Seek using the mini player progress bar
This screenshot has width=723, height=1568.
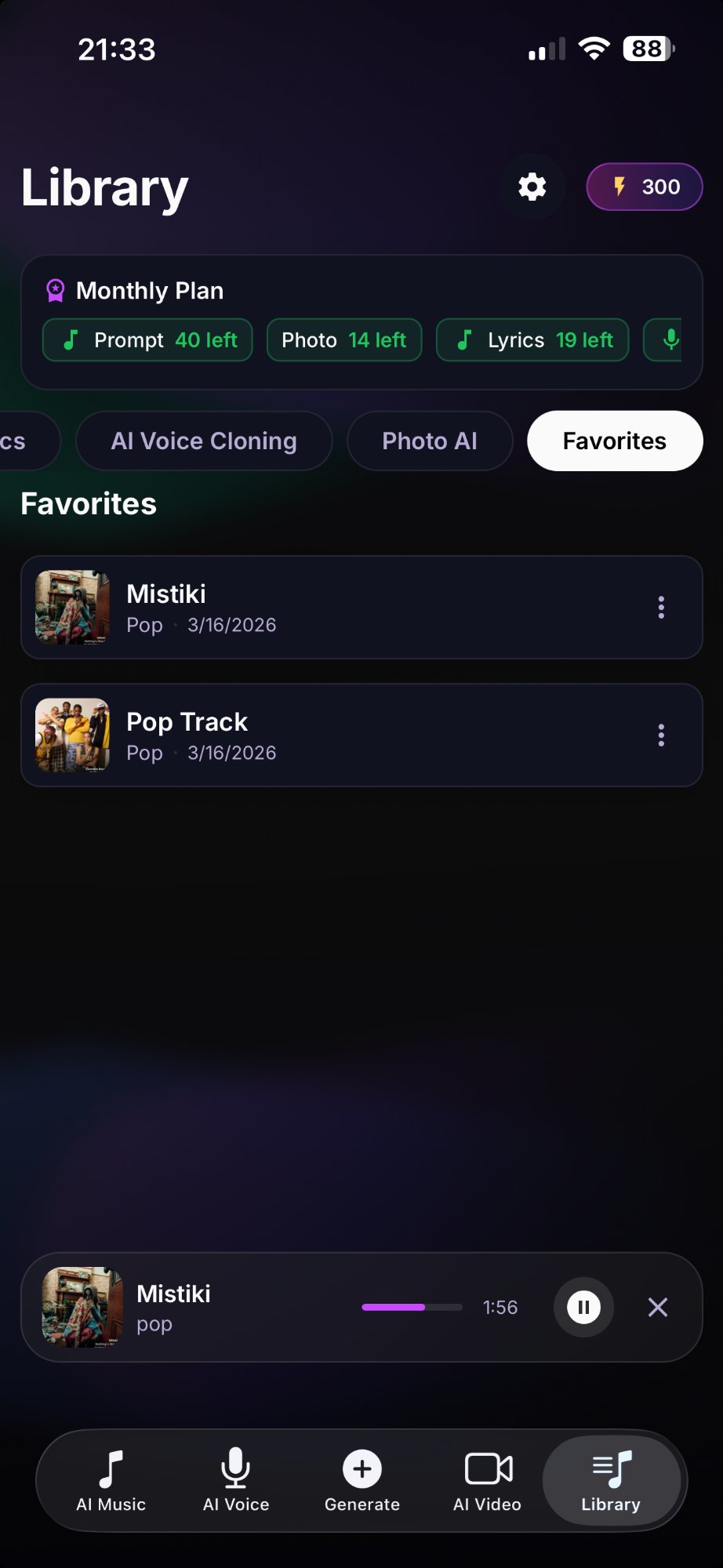point(412,1307)
